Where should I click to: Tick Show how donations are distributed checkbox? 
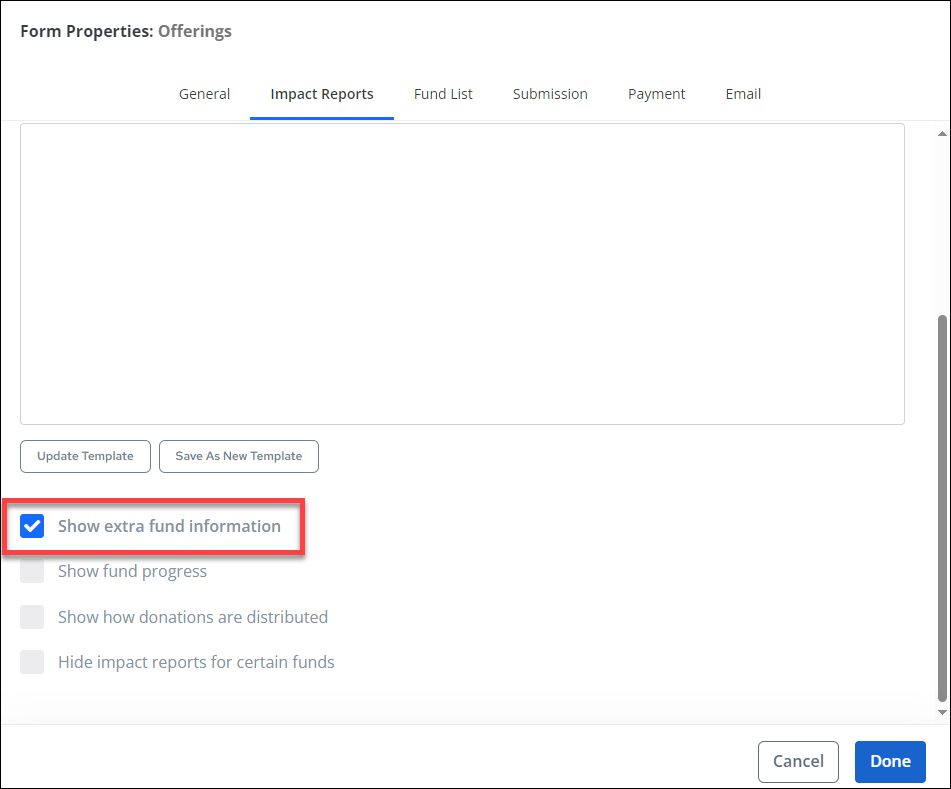[33, 617]
